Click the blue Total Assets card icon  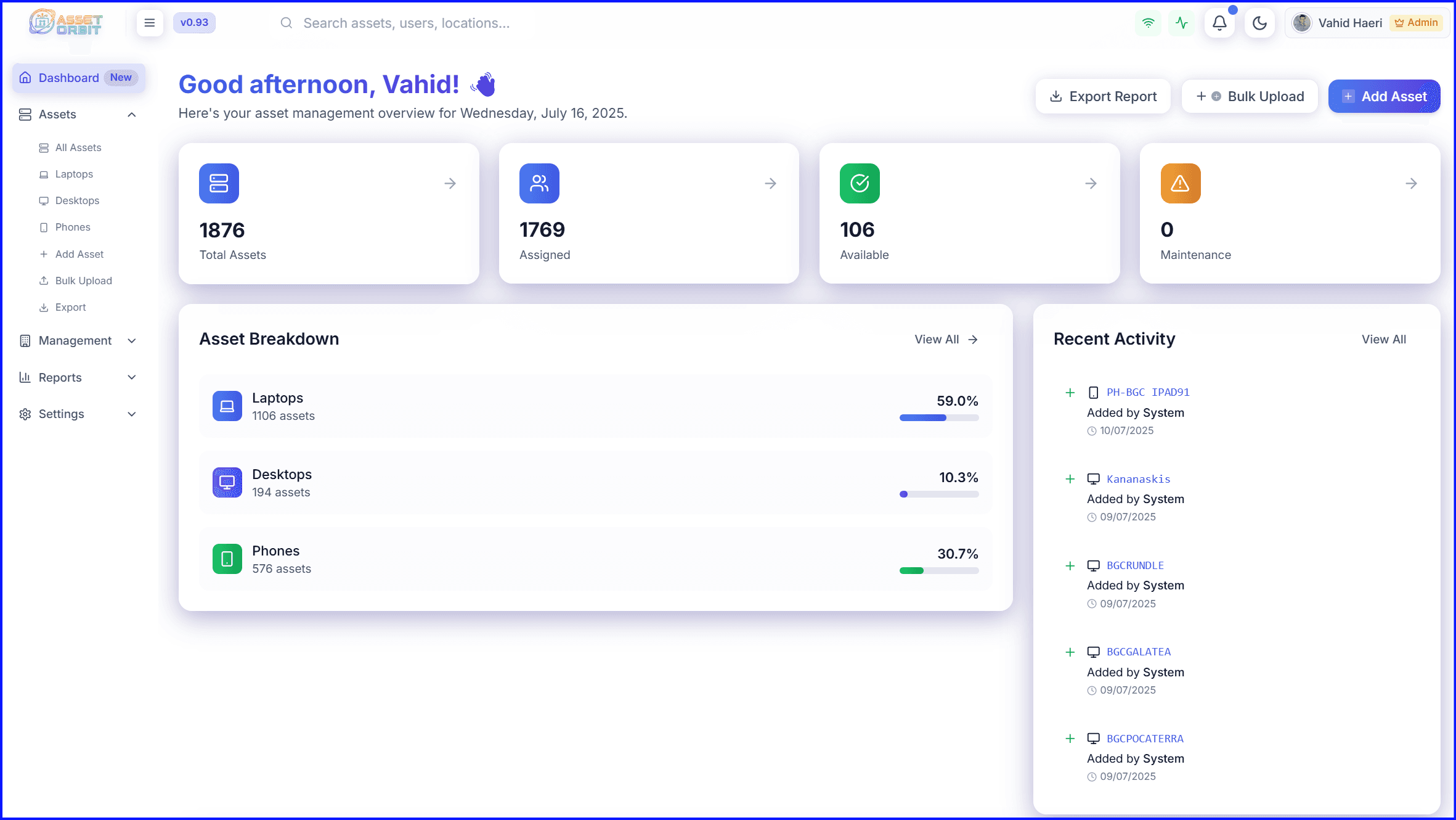[x=219, y=183]
